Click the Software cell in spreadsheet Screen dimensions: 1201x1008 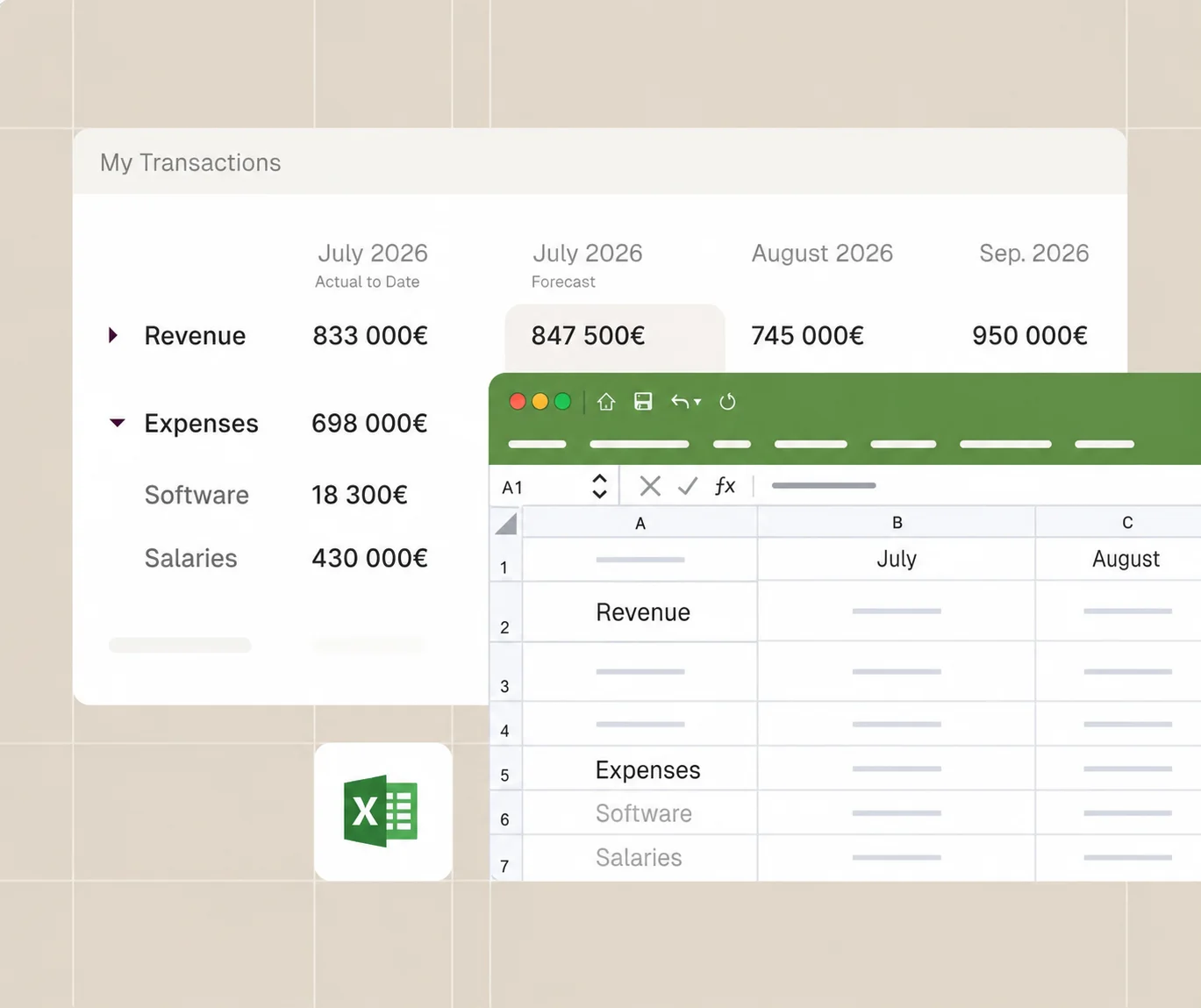click(640, 813)
